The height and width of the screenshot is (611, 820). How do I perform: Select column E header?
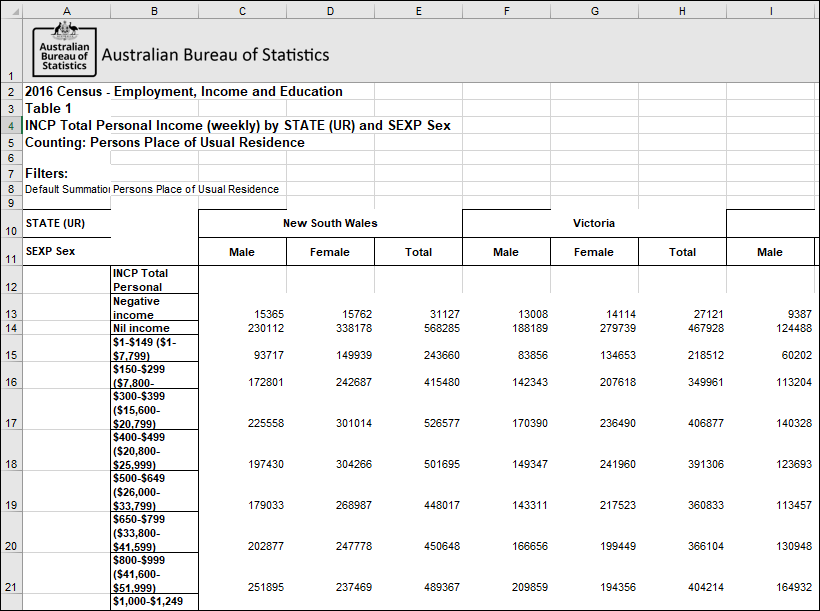tap(418, 10)
